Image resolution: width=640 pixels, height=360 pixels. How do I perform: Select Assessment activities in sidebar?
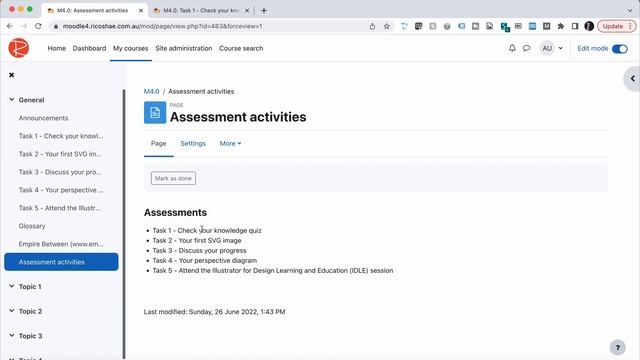[x=61, y=262]
